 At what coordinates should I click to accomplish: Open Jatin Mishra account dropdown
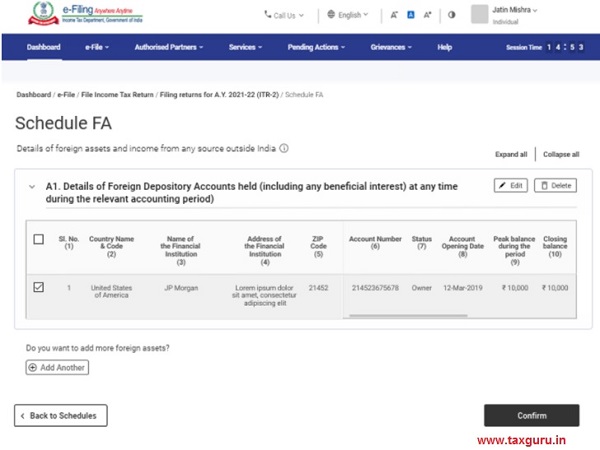click(515, 10)
